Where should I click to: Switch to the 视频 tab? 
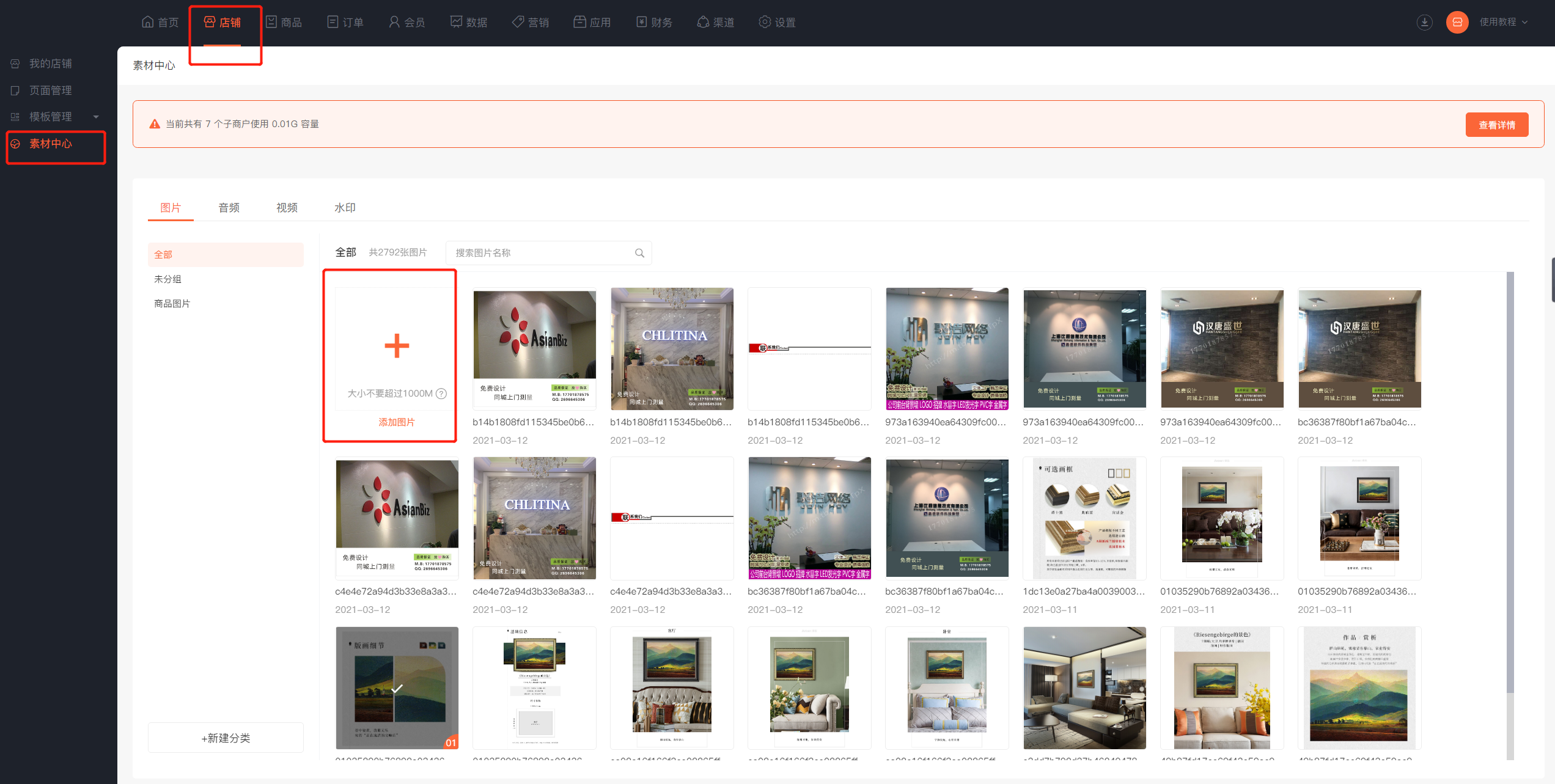[x=287, y=208]
